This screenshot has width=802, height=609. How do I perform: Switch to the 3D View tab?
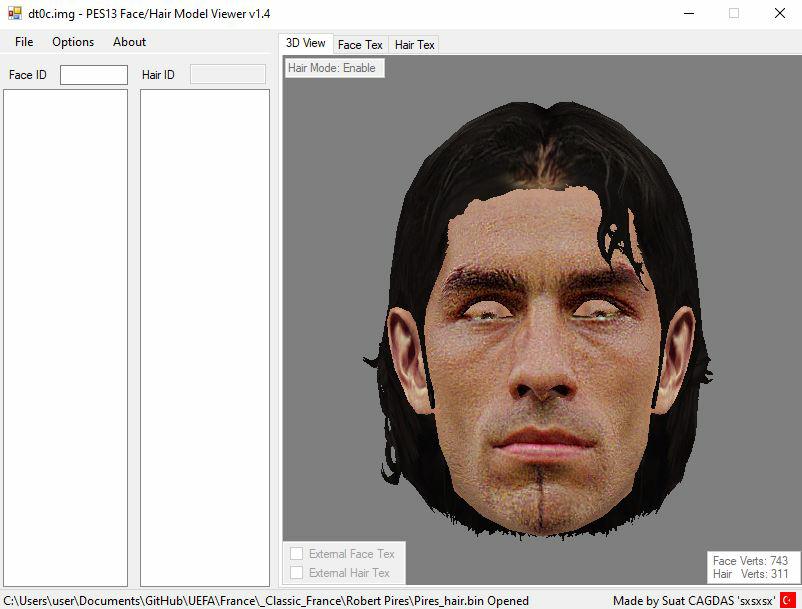pos(305,44)
